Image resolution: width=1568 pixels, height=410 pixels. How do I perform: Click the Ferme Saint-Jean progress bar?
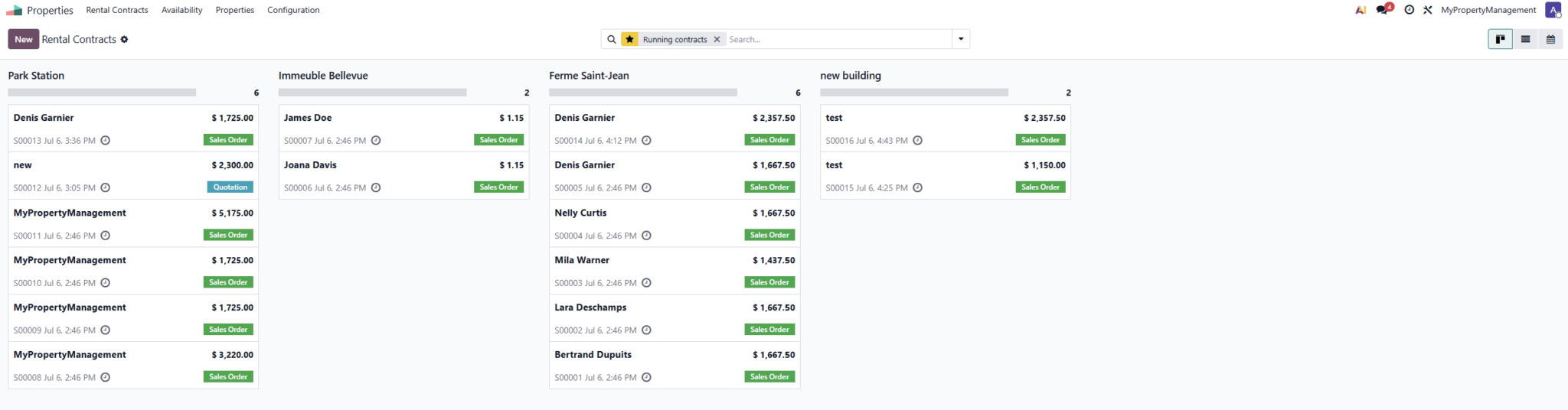pyautogui.click(x=643, y=93)
